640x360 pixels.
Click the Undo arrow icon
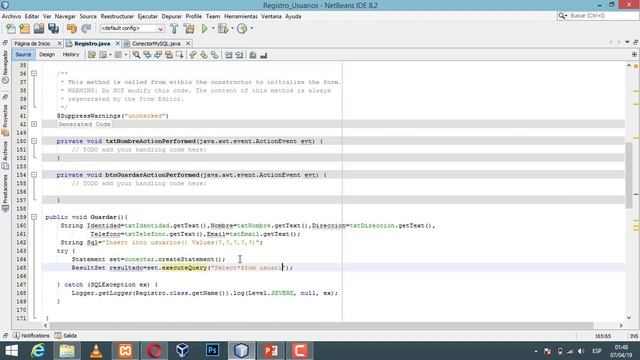(x=72, y=29)
